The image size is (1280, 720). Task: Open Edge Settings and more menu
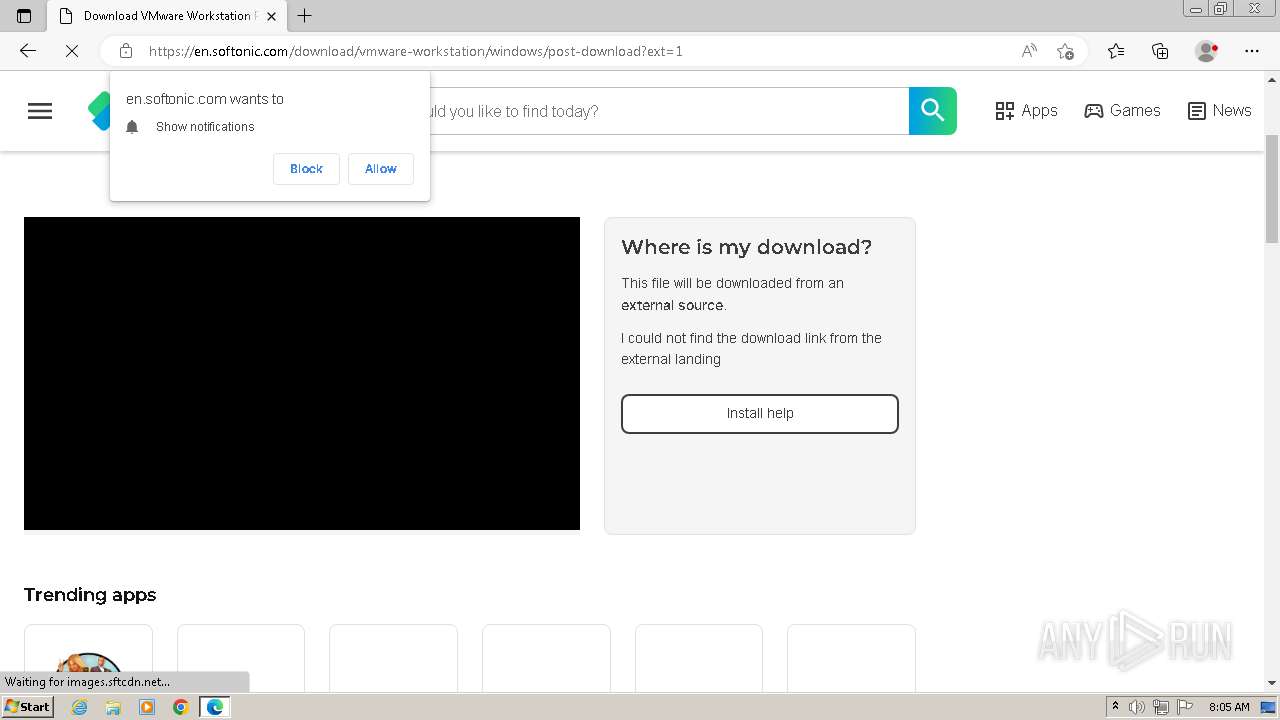(1252, 51)
